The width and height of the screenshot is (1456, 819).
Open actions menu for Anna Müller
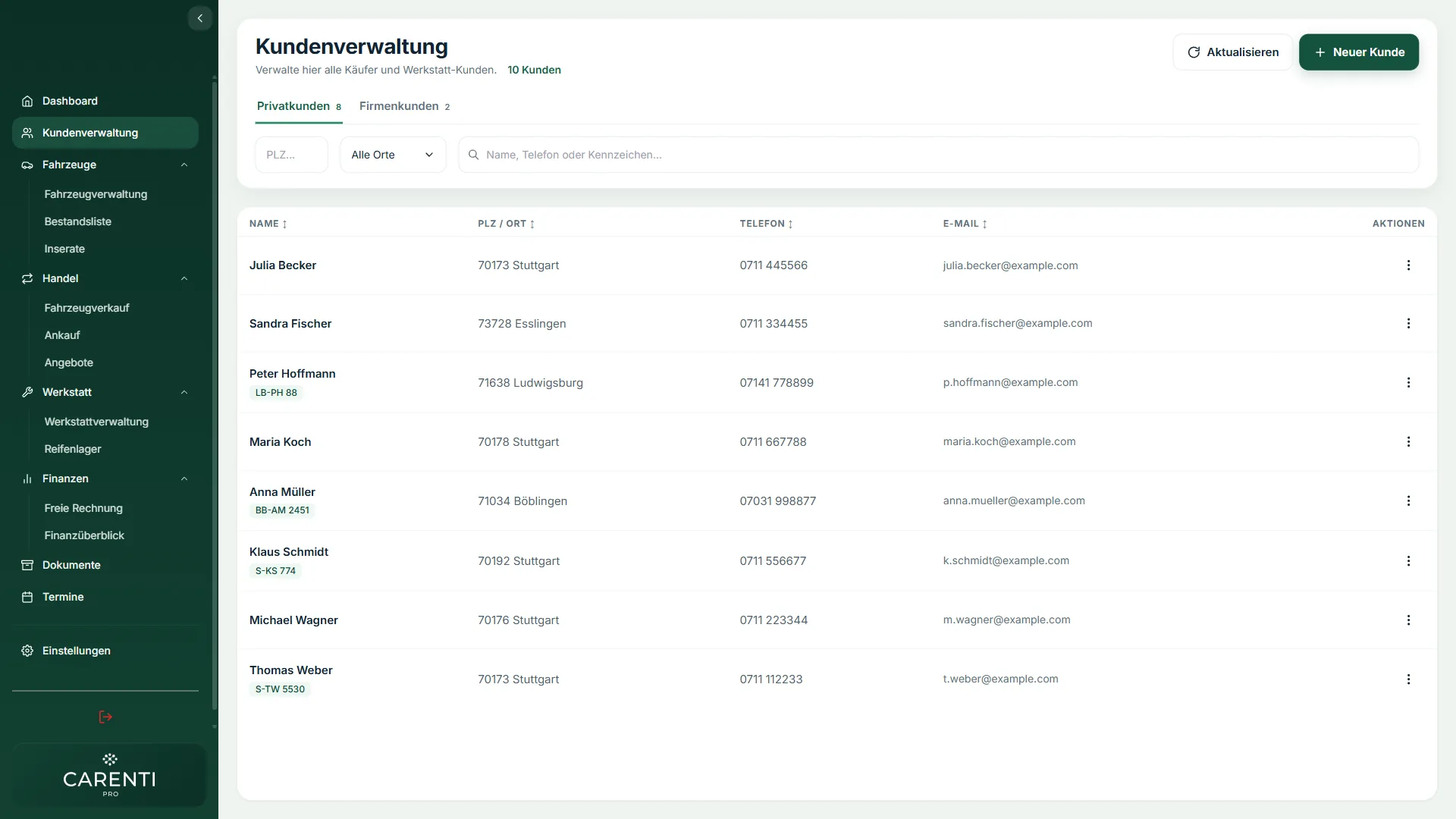click(1408, 501)
